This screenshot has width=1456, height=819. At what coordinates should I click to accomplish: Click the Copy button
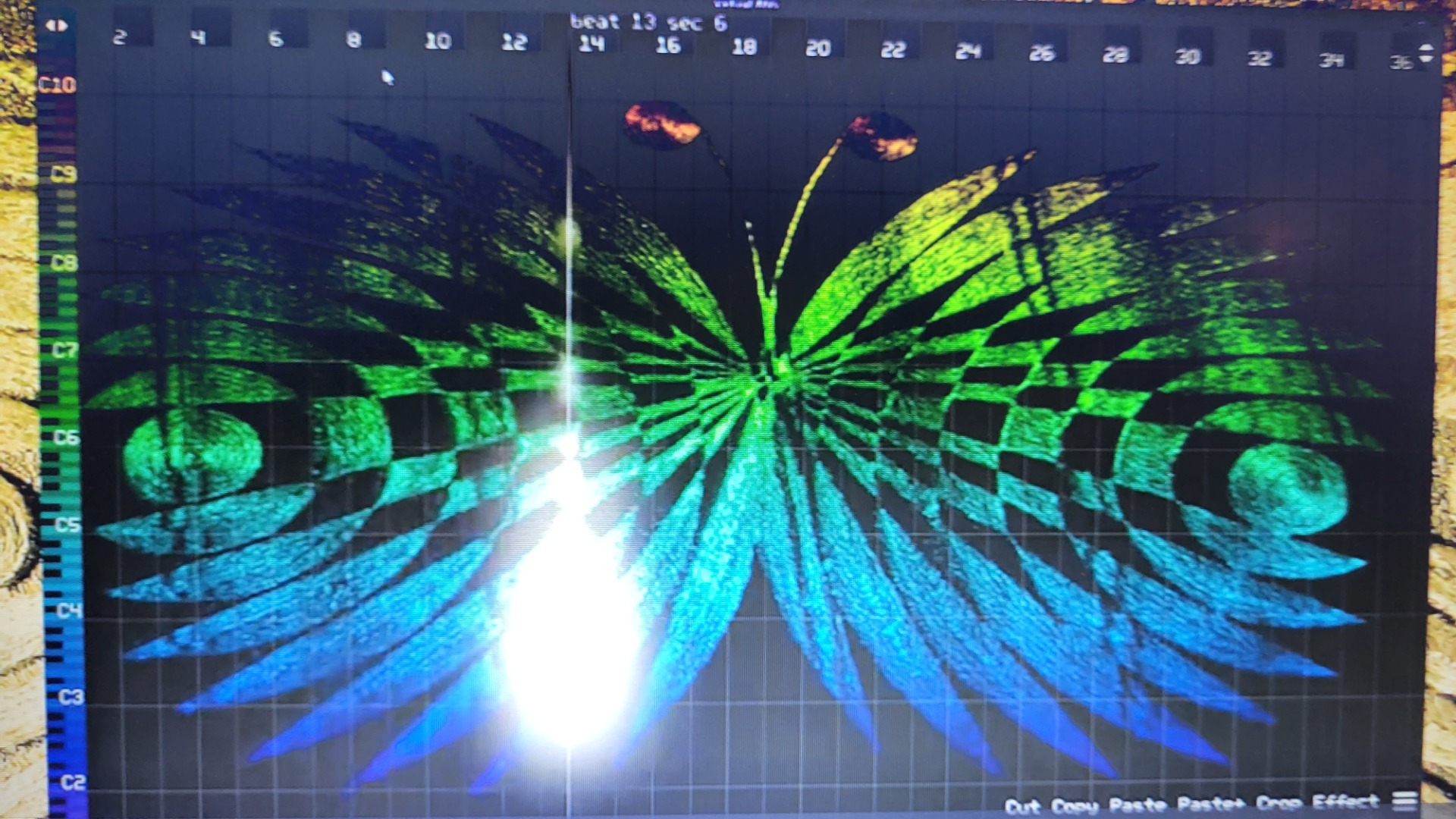point(1075,806)
